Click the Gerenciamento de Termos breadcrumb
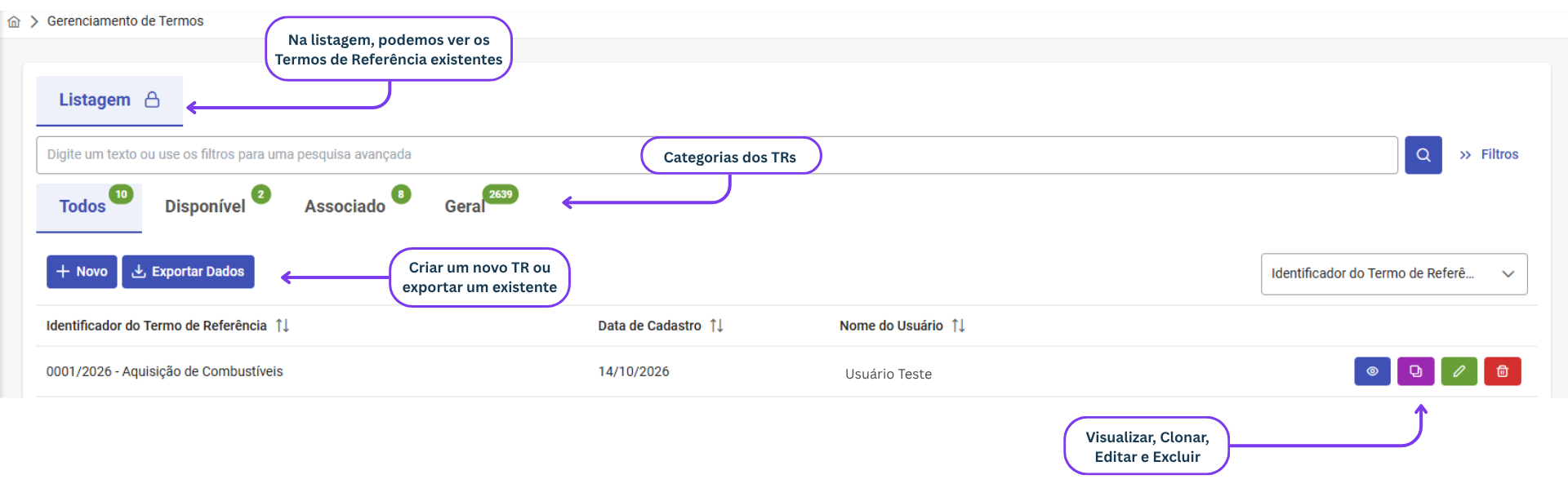This screenshot has width=1568, height=488. [125, 21]
